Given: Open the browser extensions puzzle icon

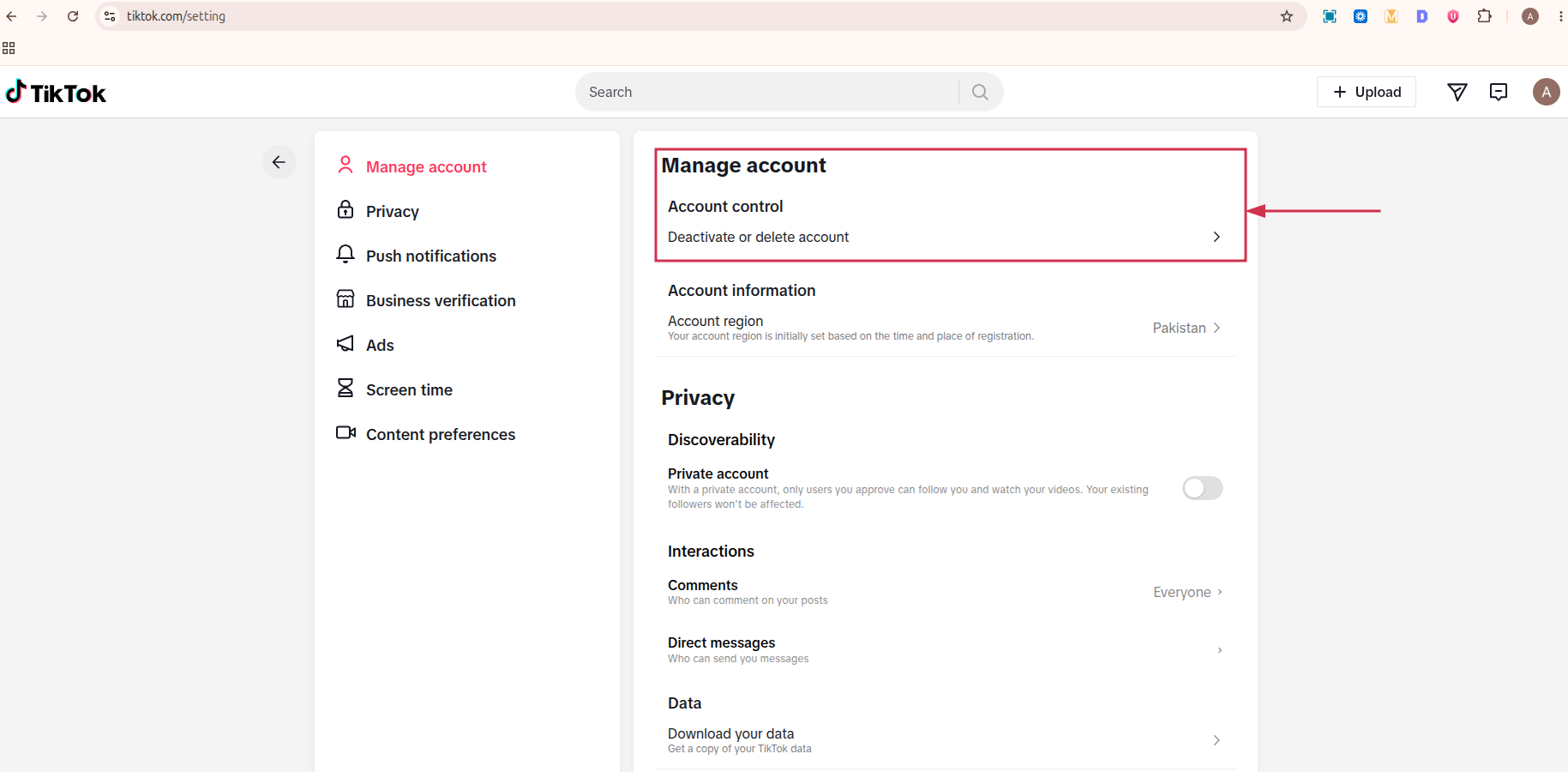Looking at the screenshot, I should tap(1484, 16).
